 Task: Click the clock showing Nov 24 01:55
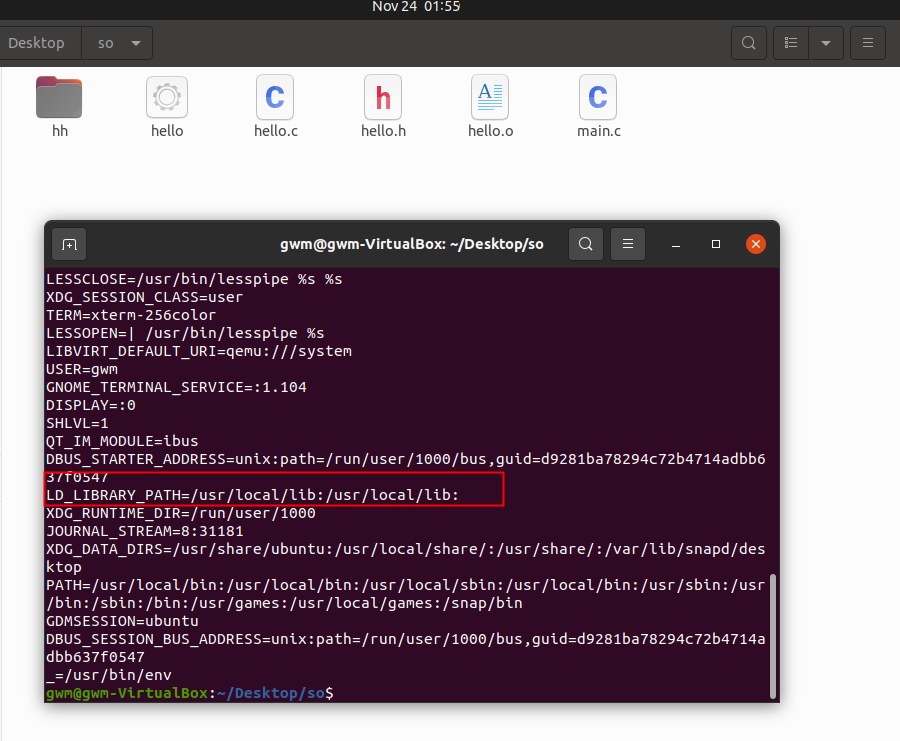coord(416,7)
